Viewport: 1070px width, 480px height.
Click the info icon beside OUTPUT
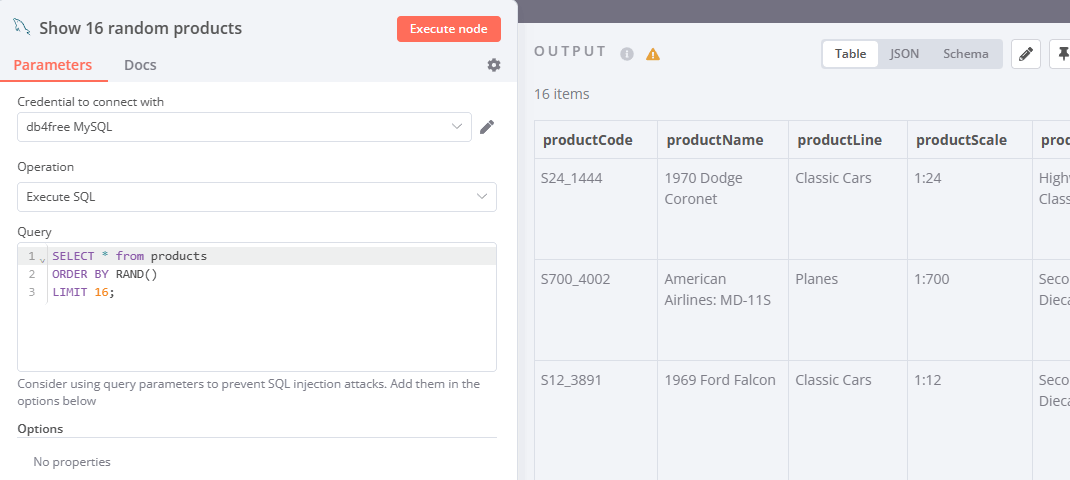point(627,53)
